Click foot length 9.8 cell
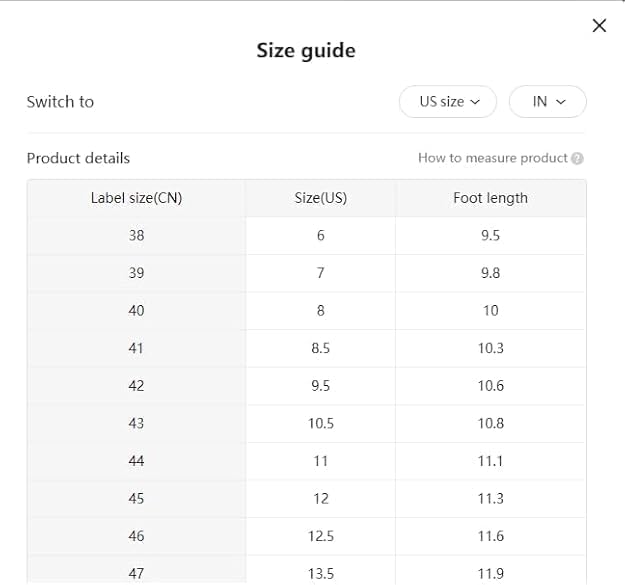625x585 pixels. point(490,273)
